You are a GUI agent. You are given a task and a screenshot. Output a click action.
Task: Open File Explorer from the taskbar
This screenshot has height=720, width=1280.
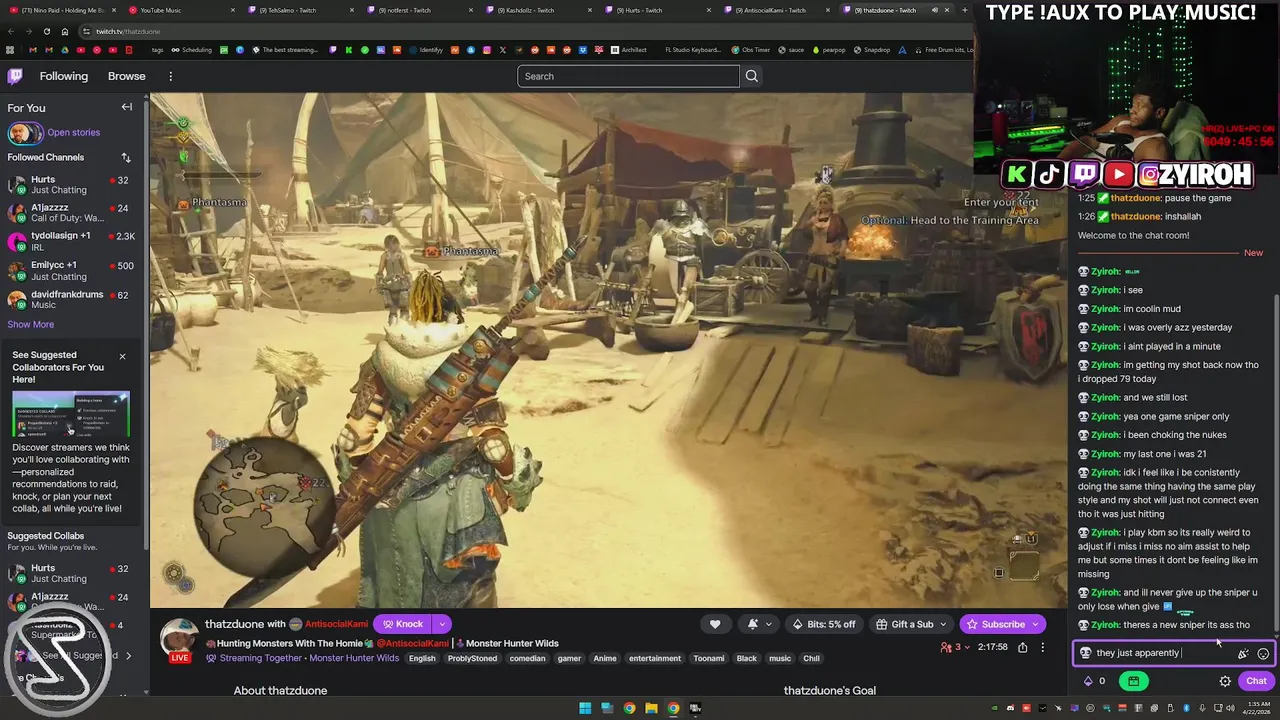coord(651,708)
